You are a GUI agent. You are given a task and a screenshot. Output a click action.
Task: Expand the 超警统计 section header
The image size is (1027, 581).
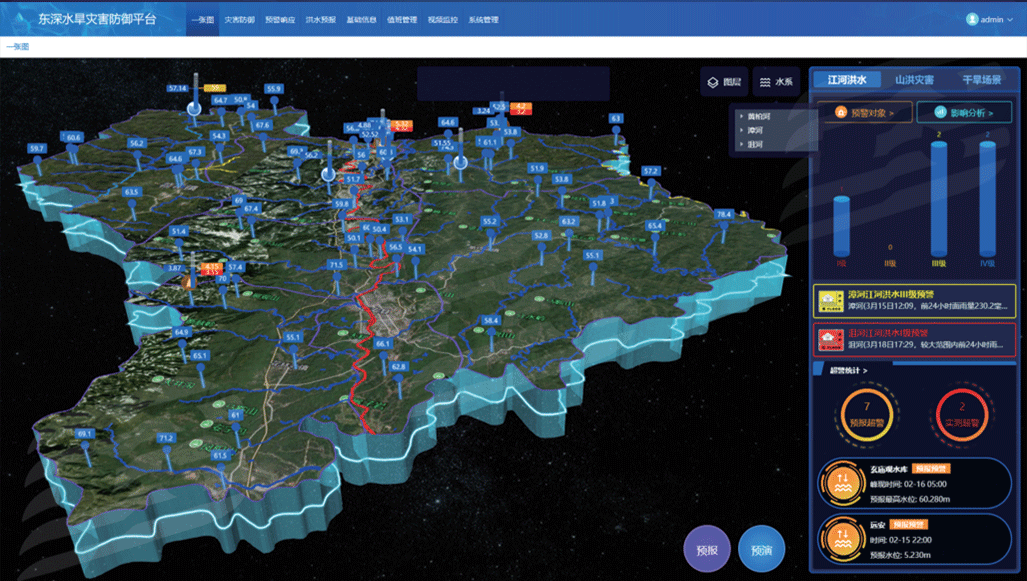tap(848, 371)
